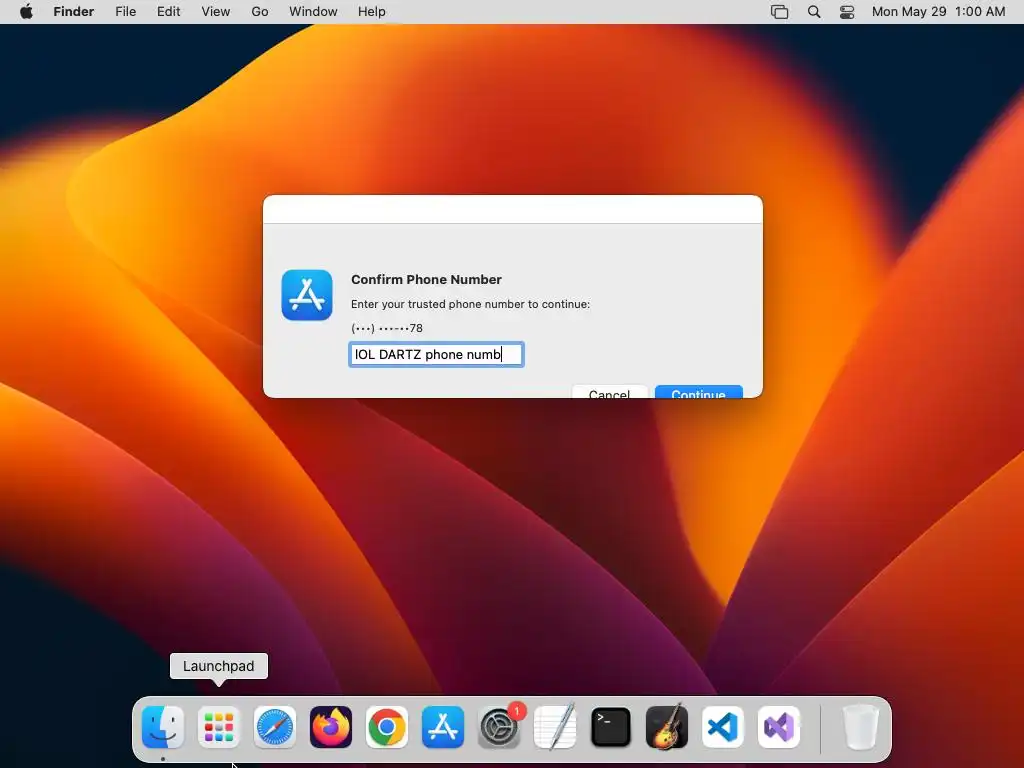This screenshot has width=1024, height=768.
Task: Launch Safari from the Dock
Action: click(275, 727)
